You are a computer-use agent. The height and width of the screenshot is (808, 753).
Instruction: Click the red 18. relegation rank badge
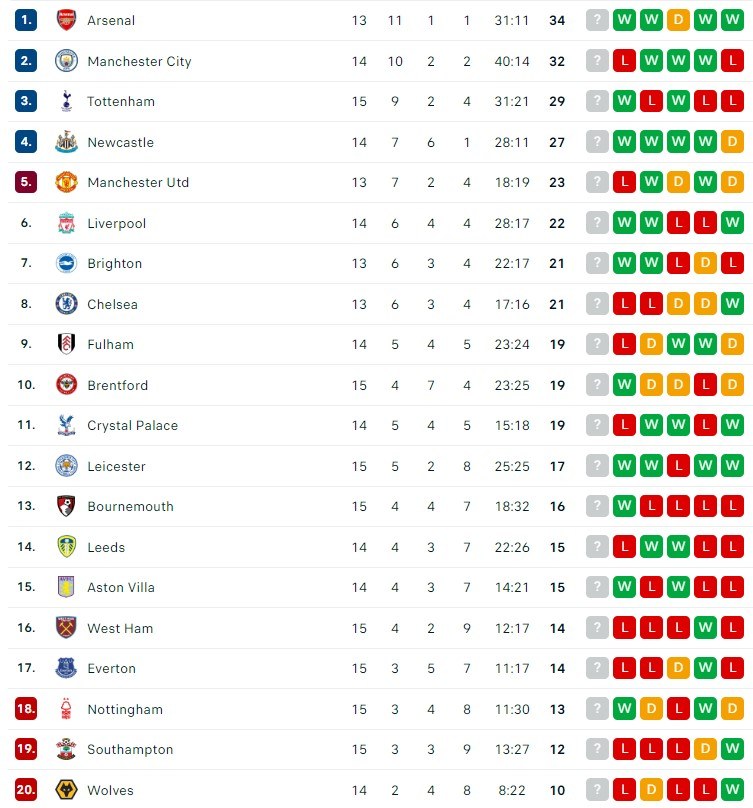pyautogui.click(x=26, y=709)
